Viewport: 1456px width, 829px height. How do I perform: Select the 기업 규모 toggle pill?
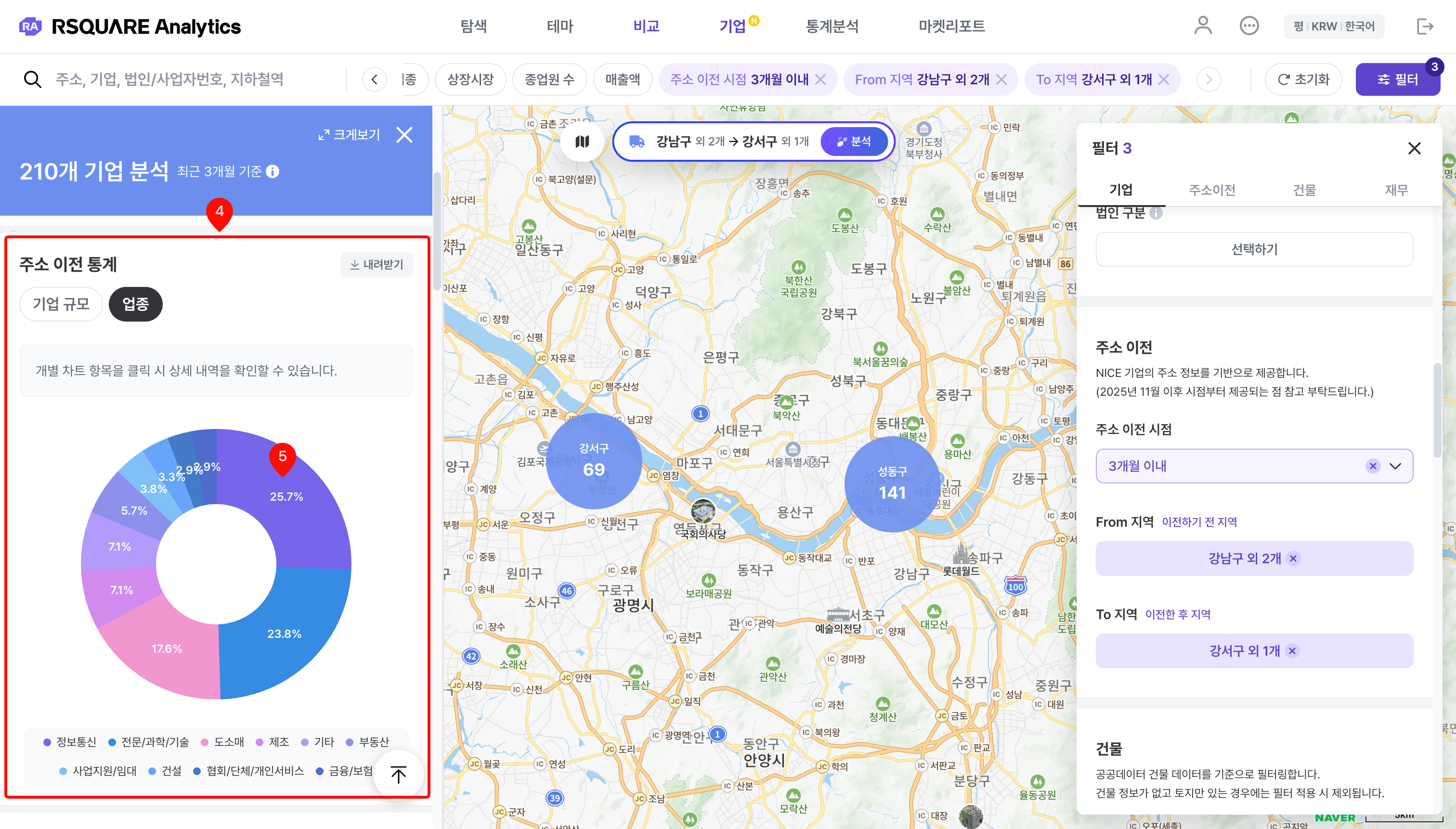click(x=61, y=304)
